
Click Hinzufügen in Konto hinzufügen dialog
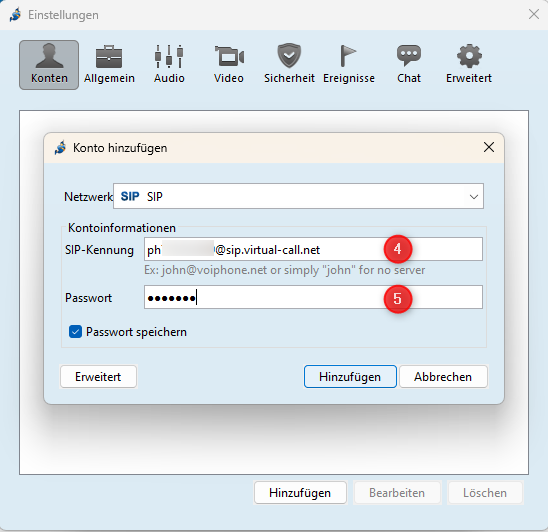[350, 377]
